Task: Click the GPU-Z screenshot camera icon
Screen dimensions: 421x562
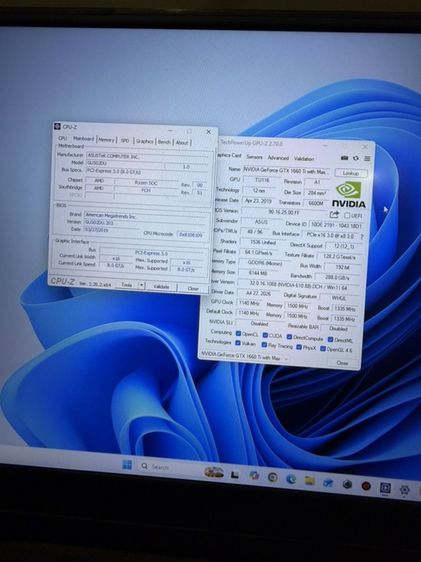Action: click(344, 158)
